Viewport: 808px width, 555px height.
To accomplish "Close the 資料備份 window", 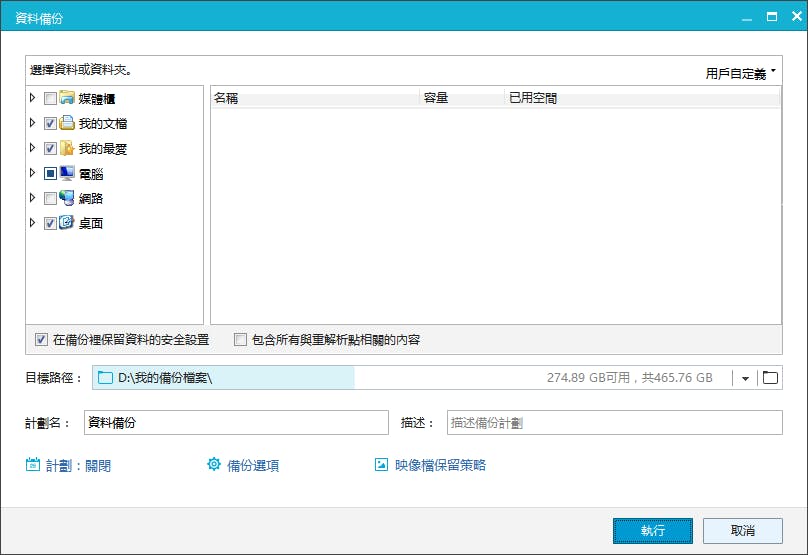I will pyautogui.click(x=797, y=16).
